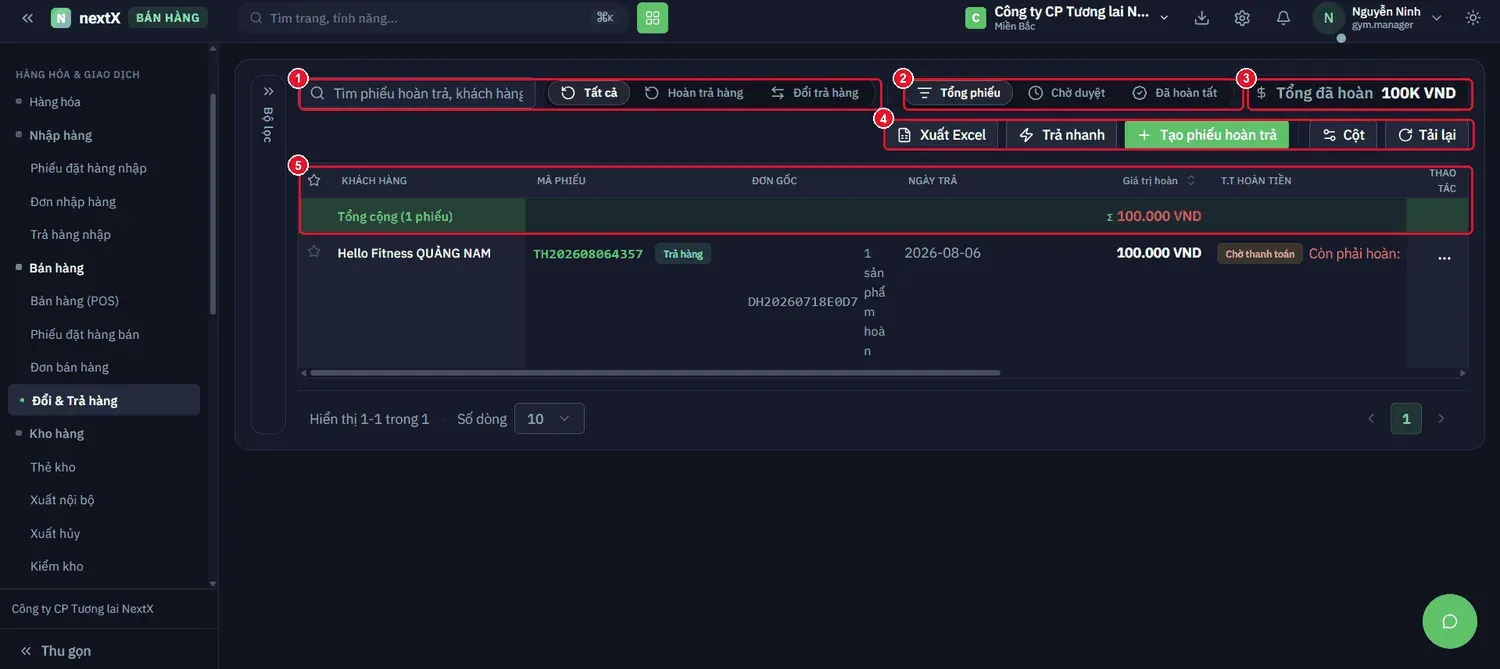Open the Cột column settings button
Image resolution: width=1500 pixels, height=669 pixels.
tap(1343, 135)
